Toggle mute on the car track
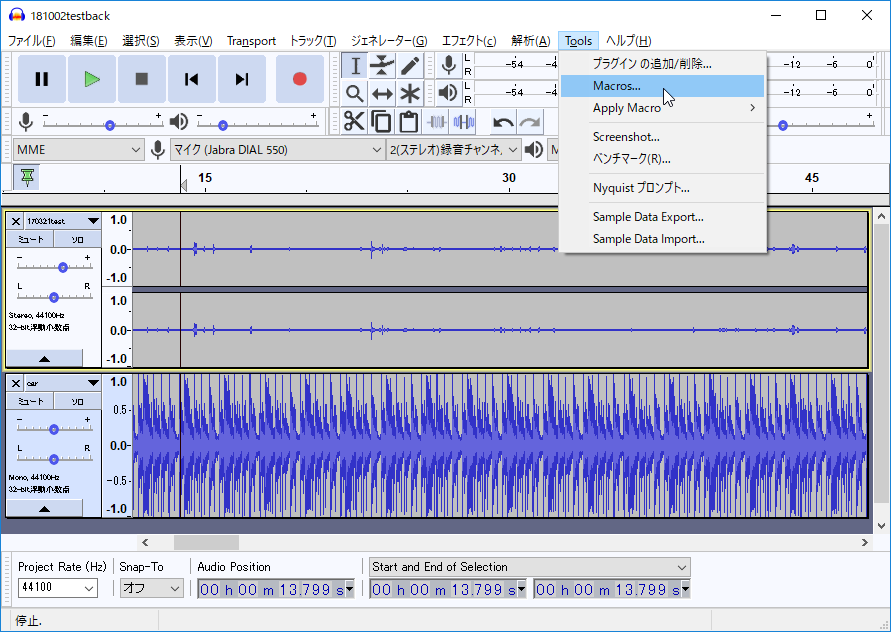891x632 pixels. (30, 401)
